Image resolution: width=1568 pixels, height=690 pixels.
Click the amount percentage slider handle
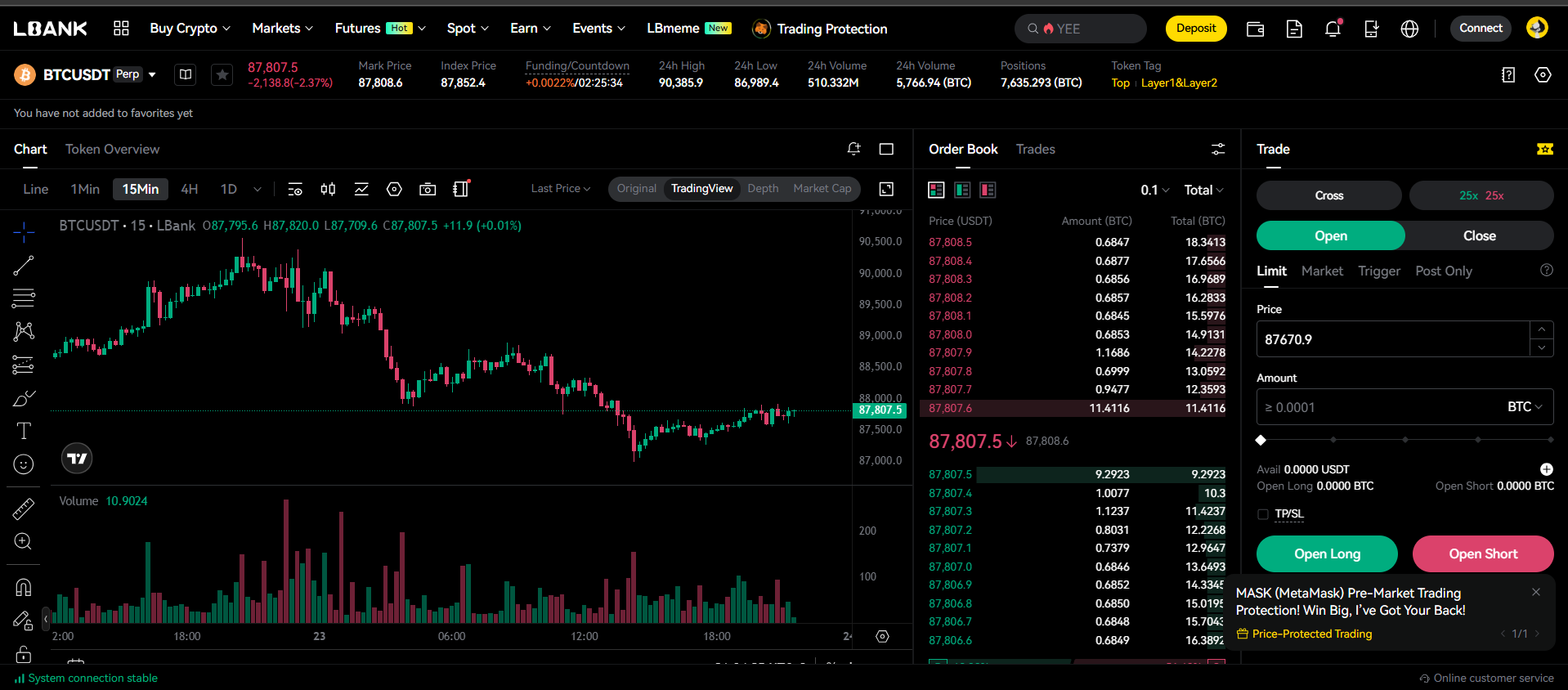[x=1261, y=440]
